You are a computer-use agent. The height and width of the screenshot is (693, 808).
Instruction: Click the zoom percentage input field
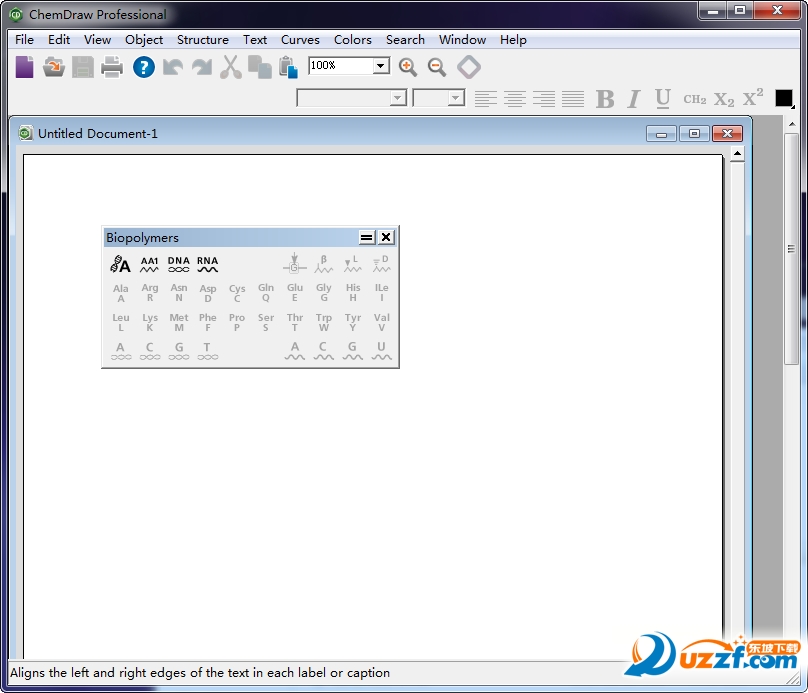coord(341,66)
